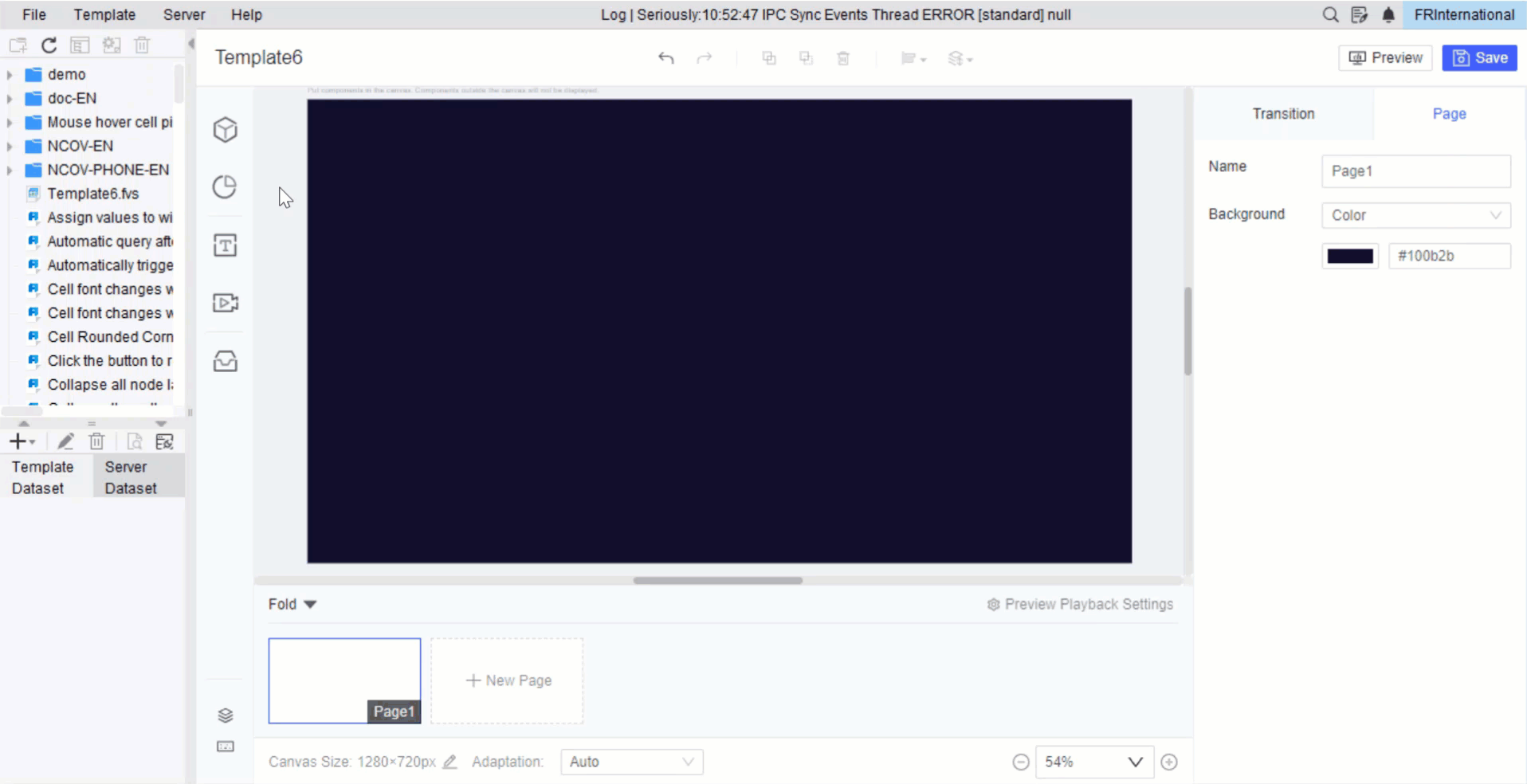Click the trash icon in file panel toolbar

point(142,45)
